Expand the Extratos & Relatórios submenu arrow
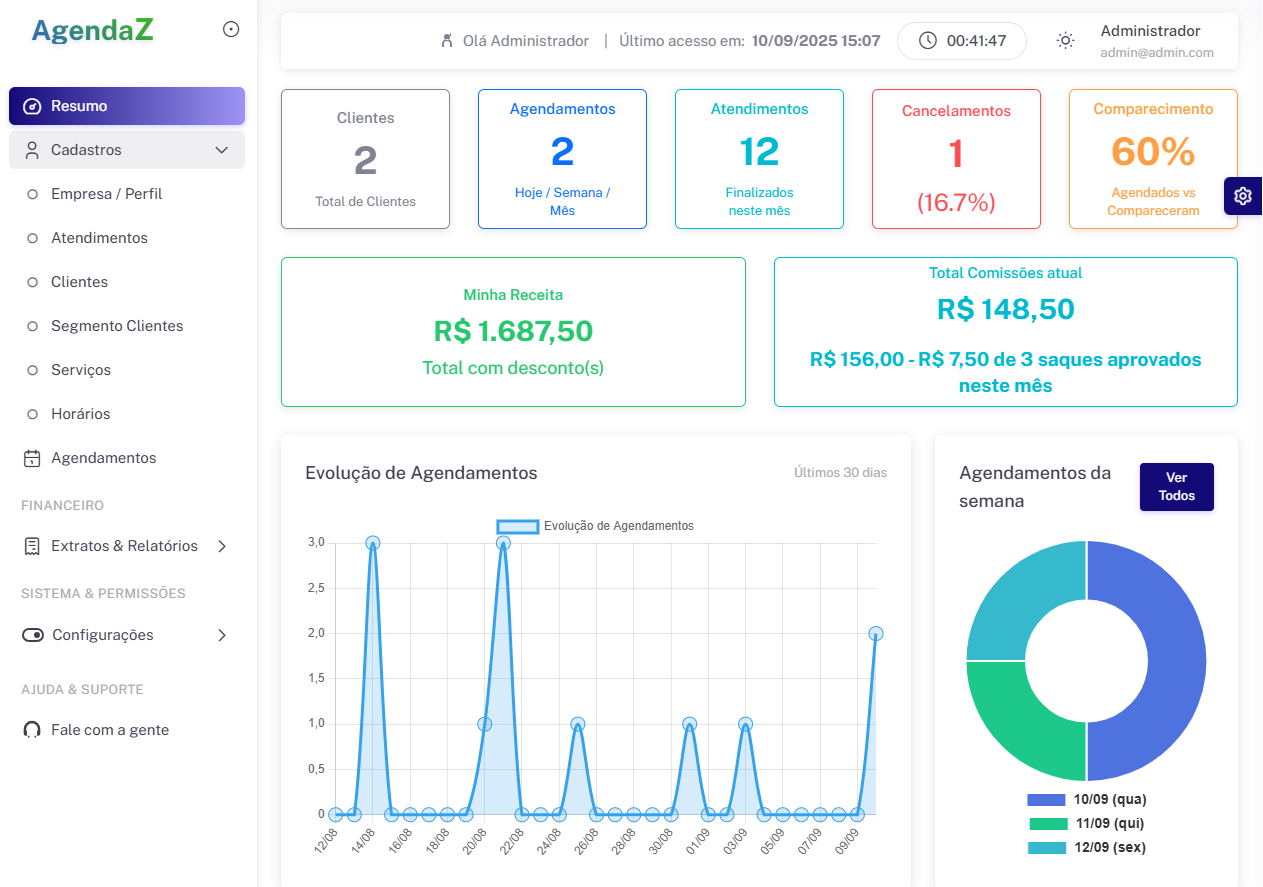The image size is (1263, 887). click(222, 546)
